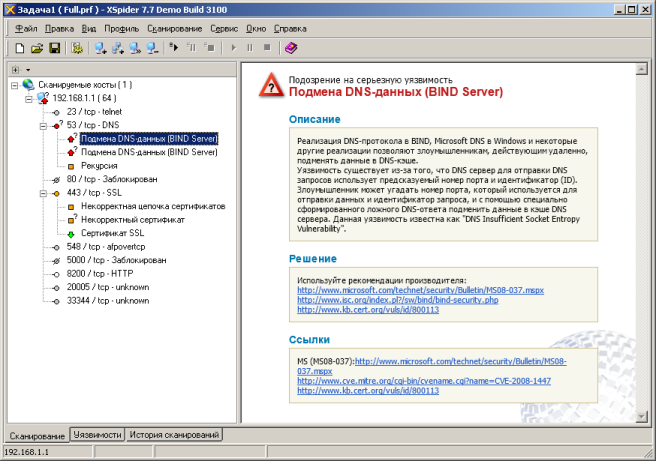Open the Сервис menu
The width and height of the screenshot is (656, 461).
pos(224,29)
